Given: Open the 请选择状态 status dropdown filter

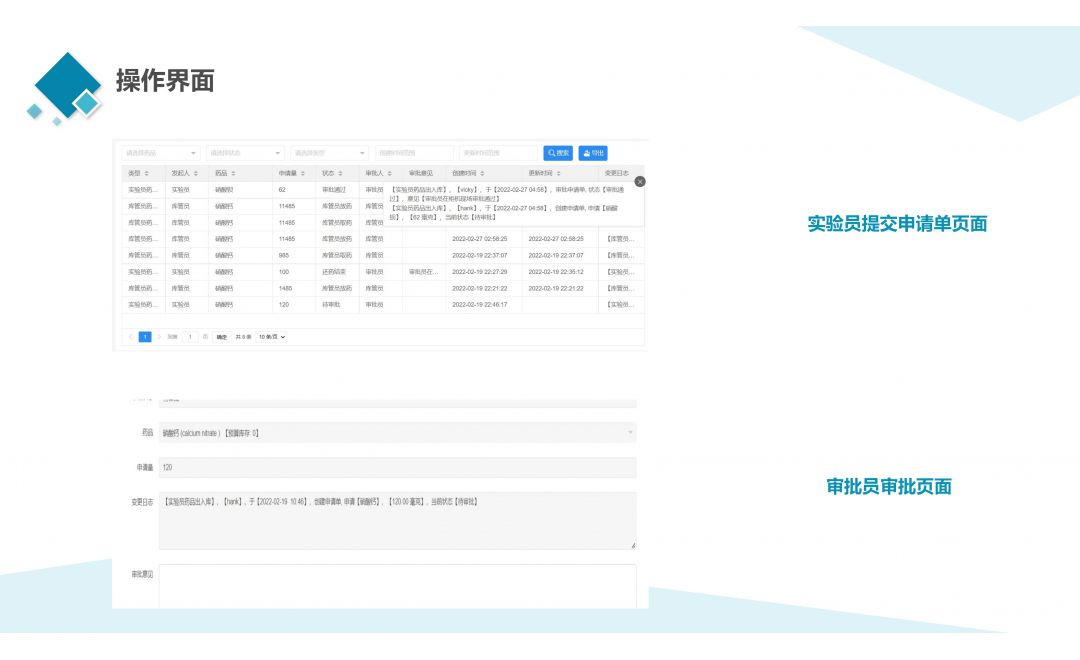Looking at the screenshot, I should 244,153.
